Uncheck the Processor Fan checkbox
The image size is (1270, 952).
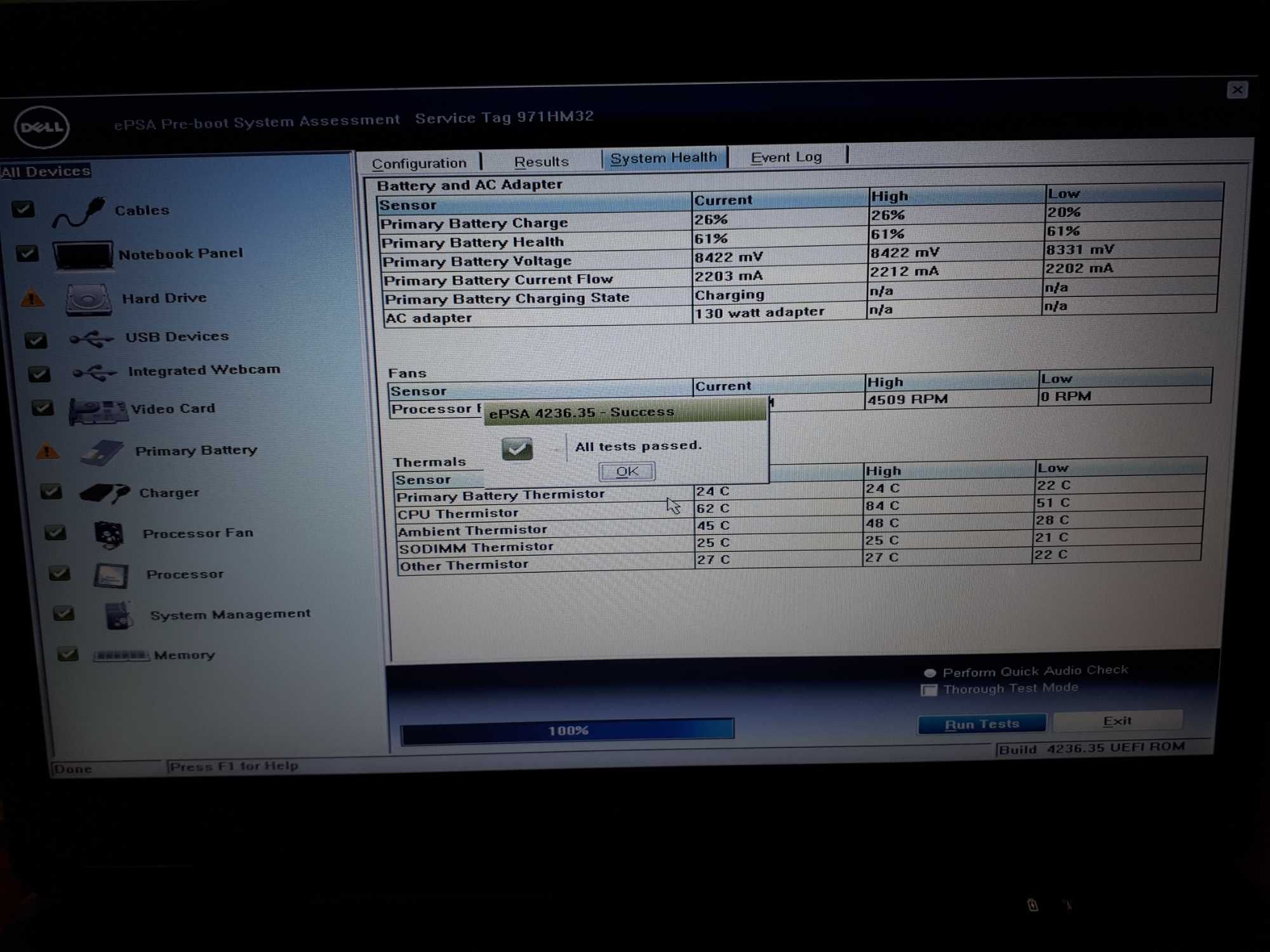pyautogui.click(x=56, y=532)
